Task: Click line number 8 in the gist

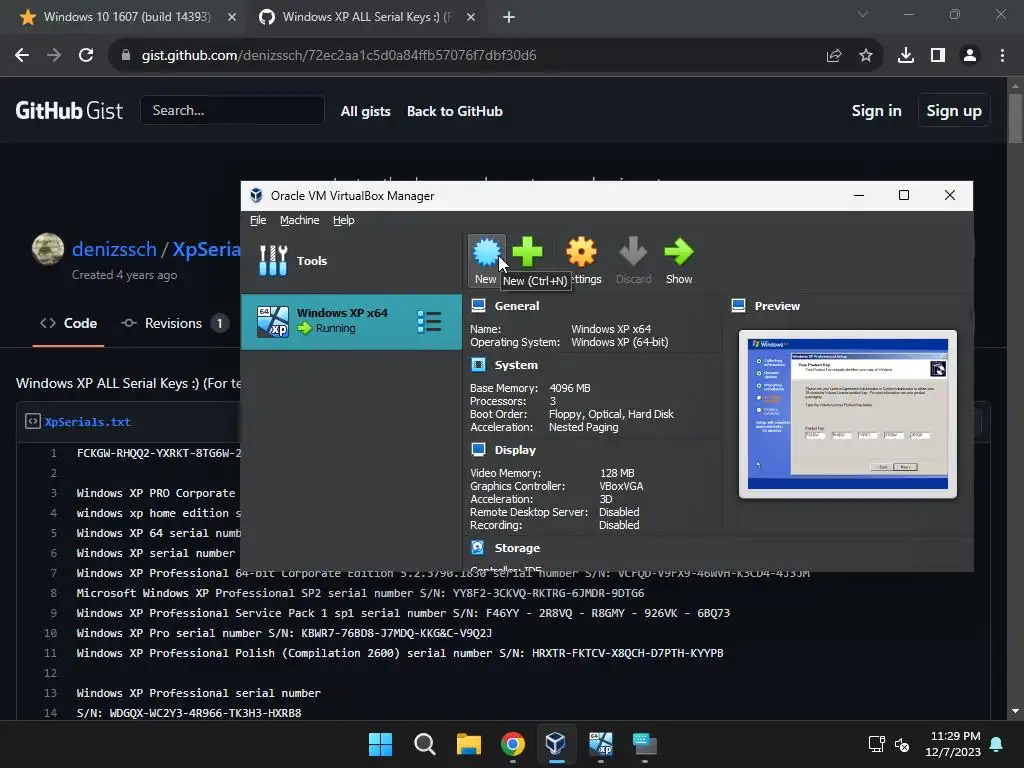Action: 54,593
